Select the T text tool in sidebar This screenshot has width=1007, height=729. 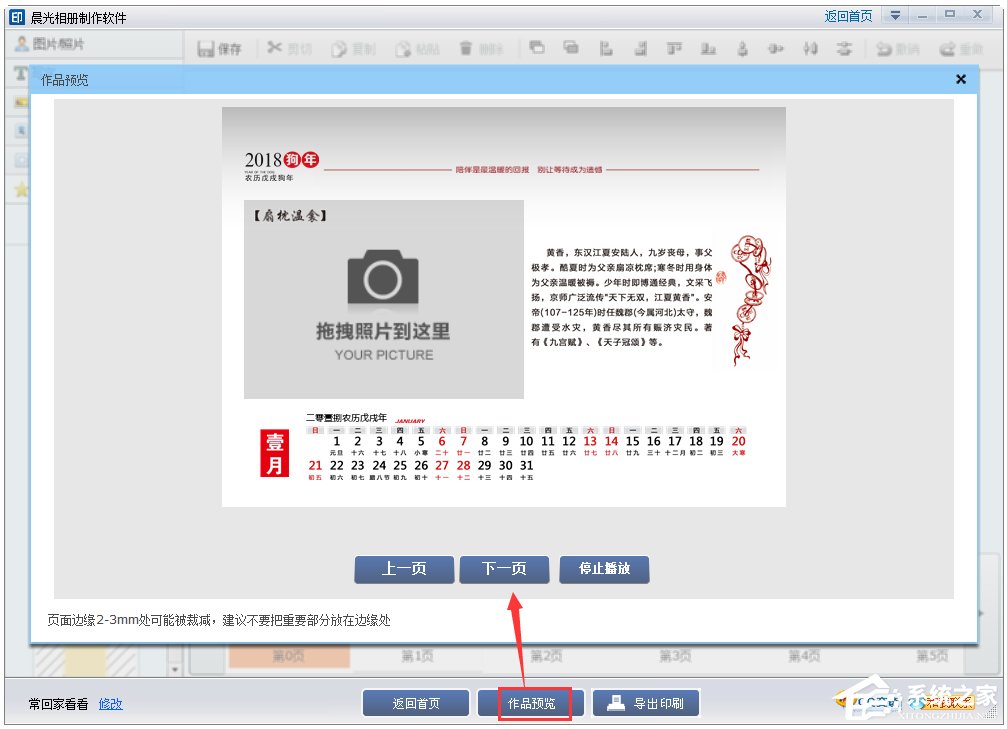click(x=22, y=72)
